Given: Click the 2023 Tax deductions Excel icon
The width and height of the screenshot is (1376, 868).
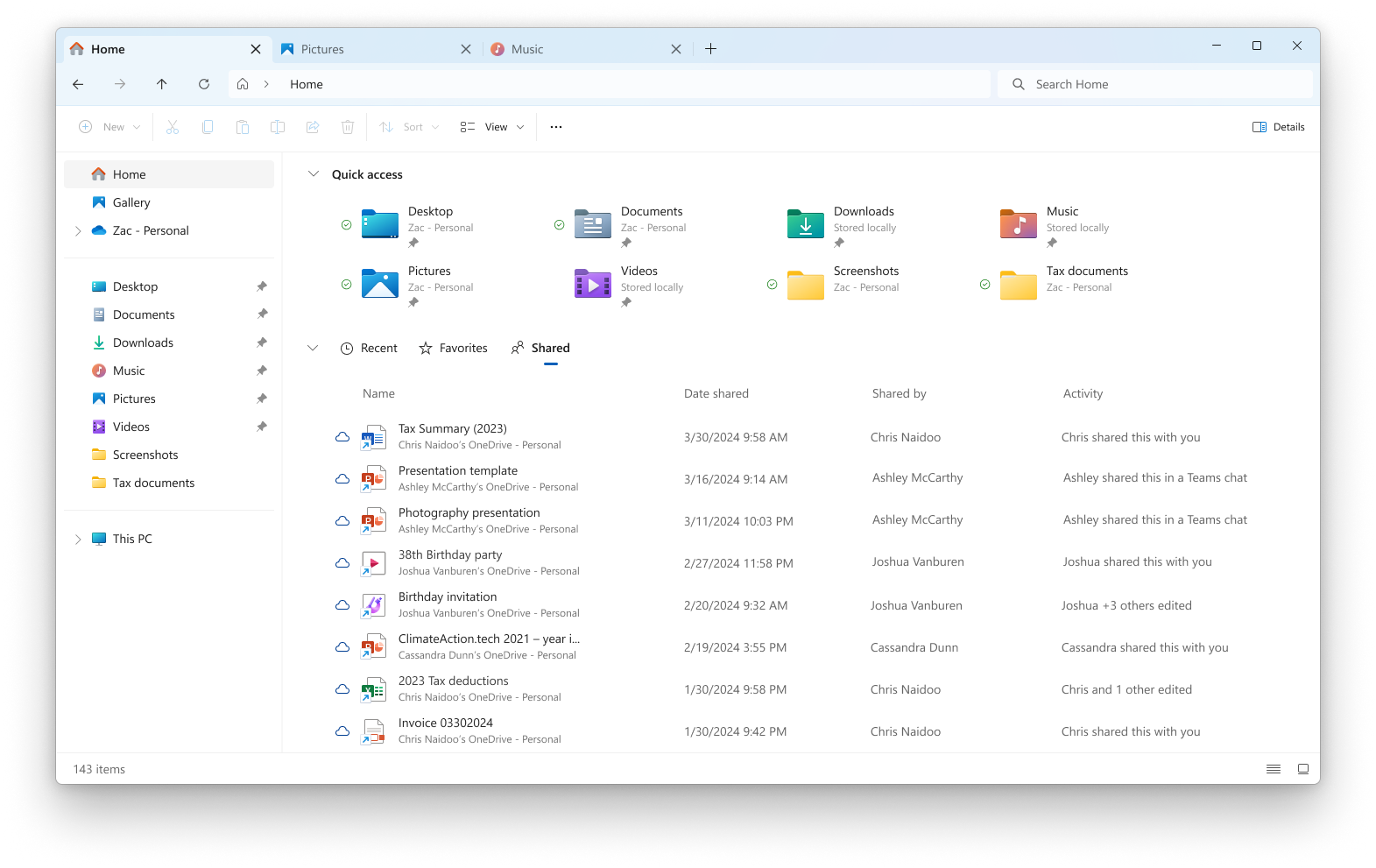Looking at the screenshot, I should pos(373,689).
